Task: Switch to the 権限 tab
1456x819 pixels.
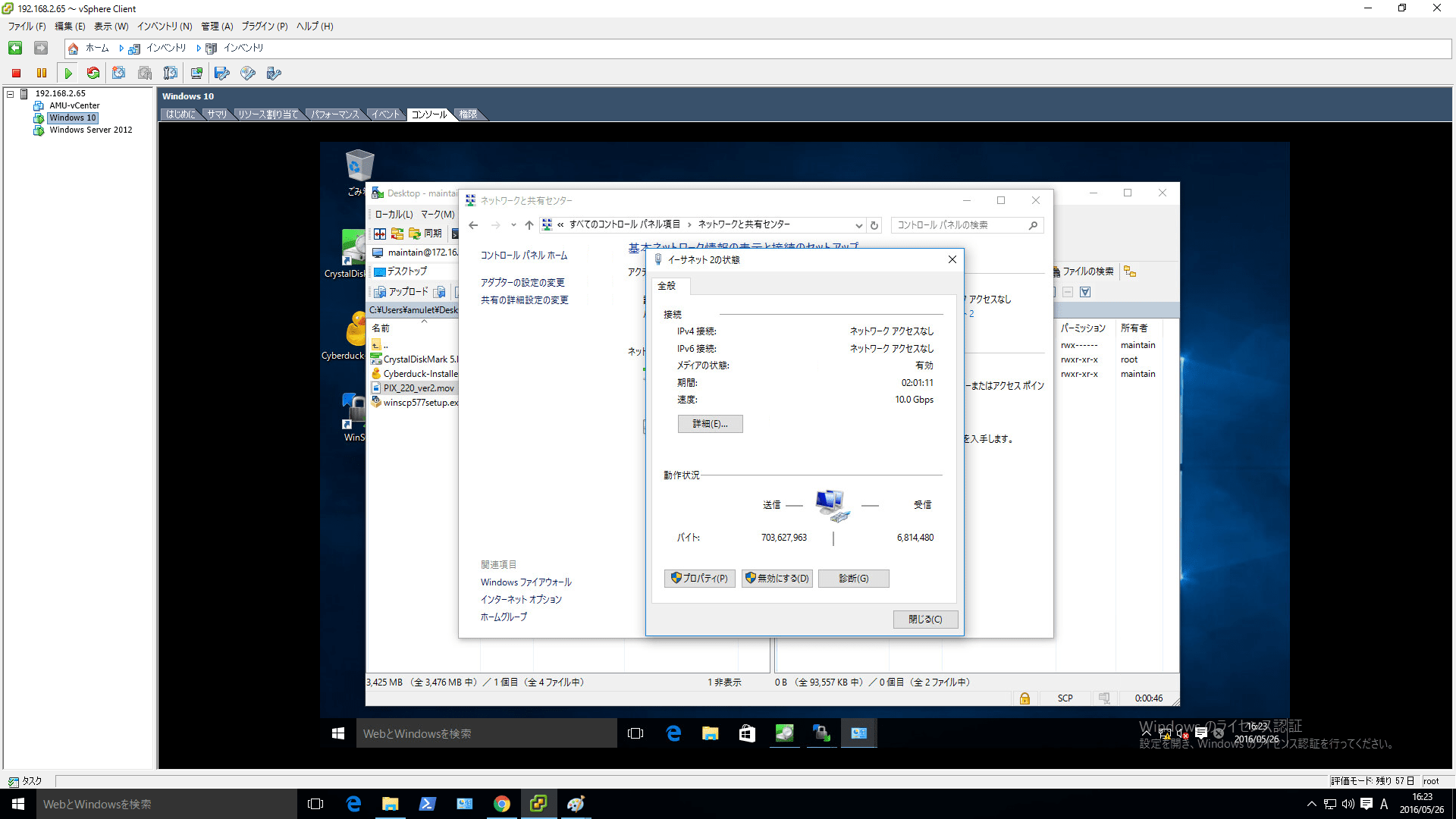Action: point(468,115)
